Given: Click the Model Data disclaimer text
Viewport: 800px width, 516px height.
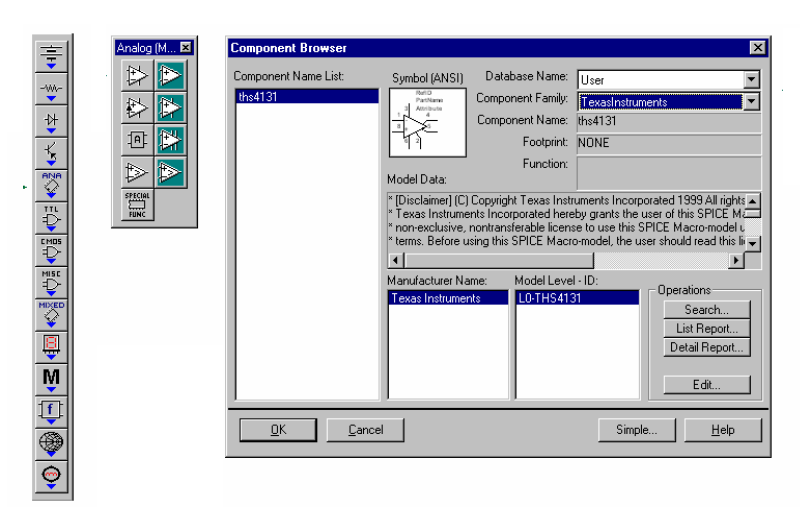Looking at the screenshot, I should 566,220.
